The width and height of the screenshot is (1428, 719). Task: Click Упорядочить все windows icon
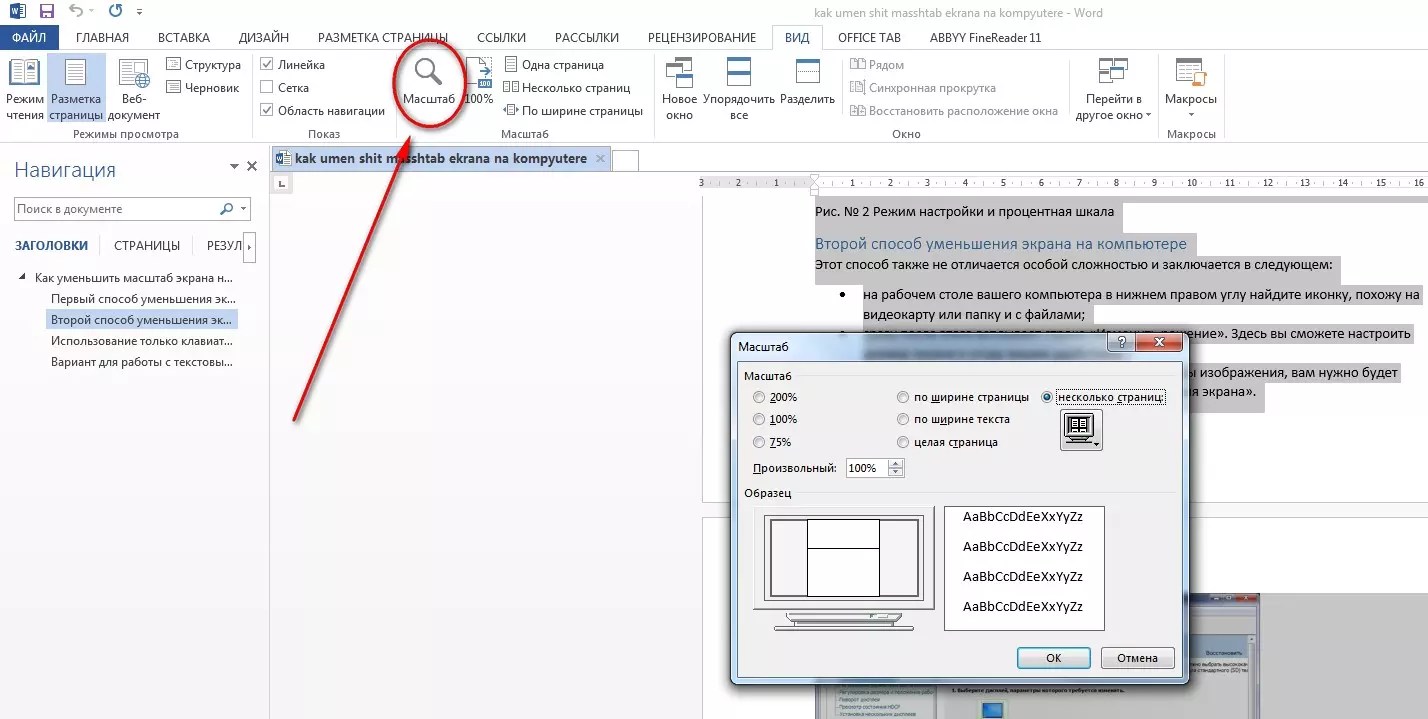(x=738, y=87)
